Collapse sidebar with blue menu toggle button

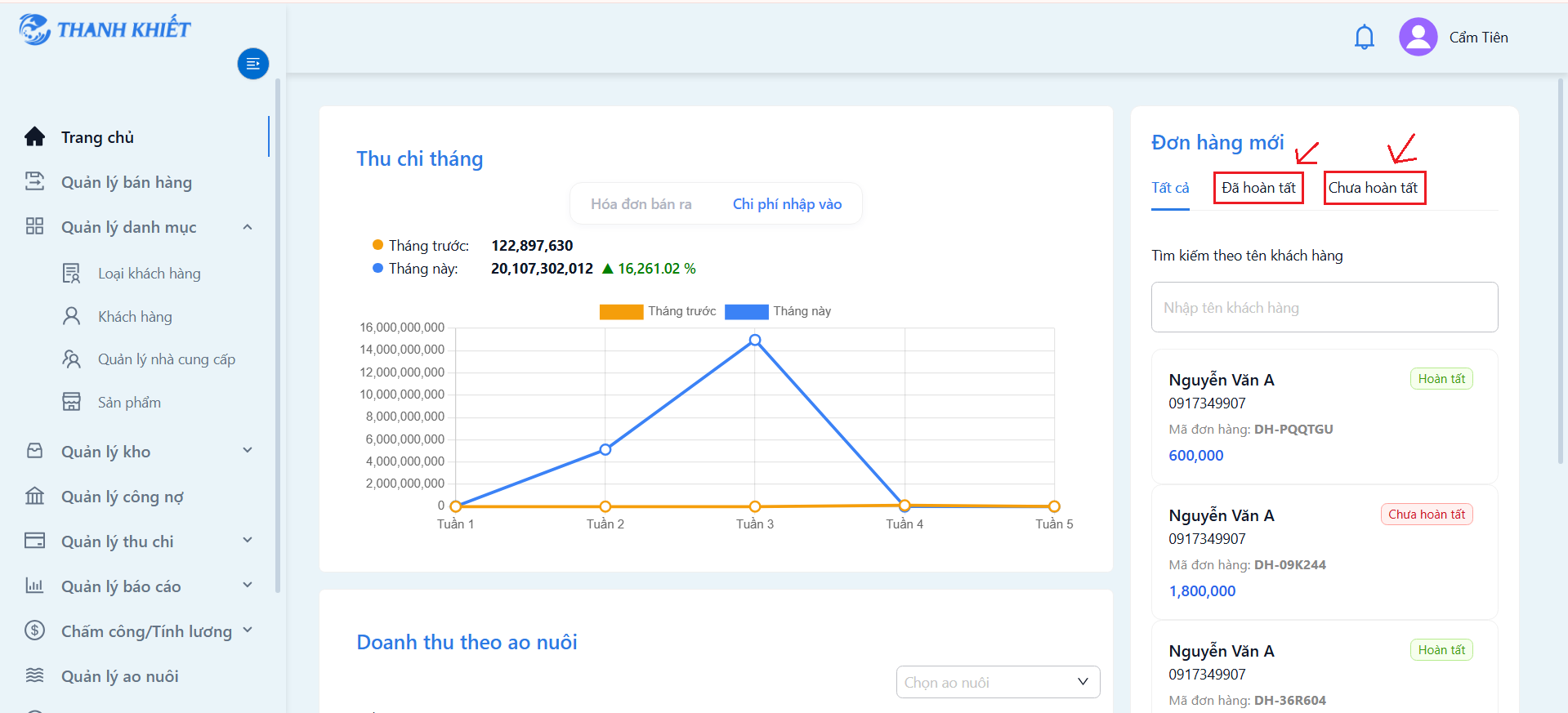[253, 64]
